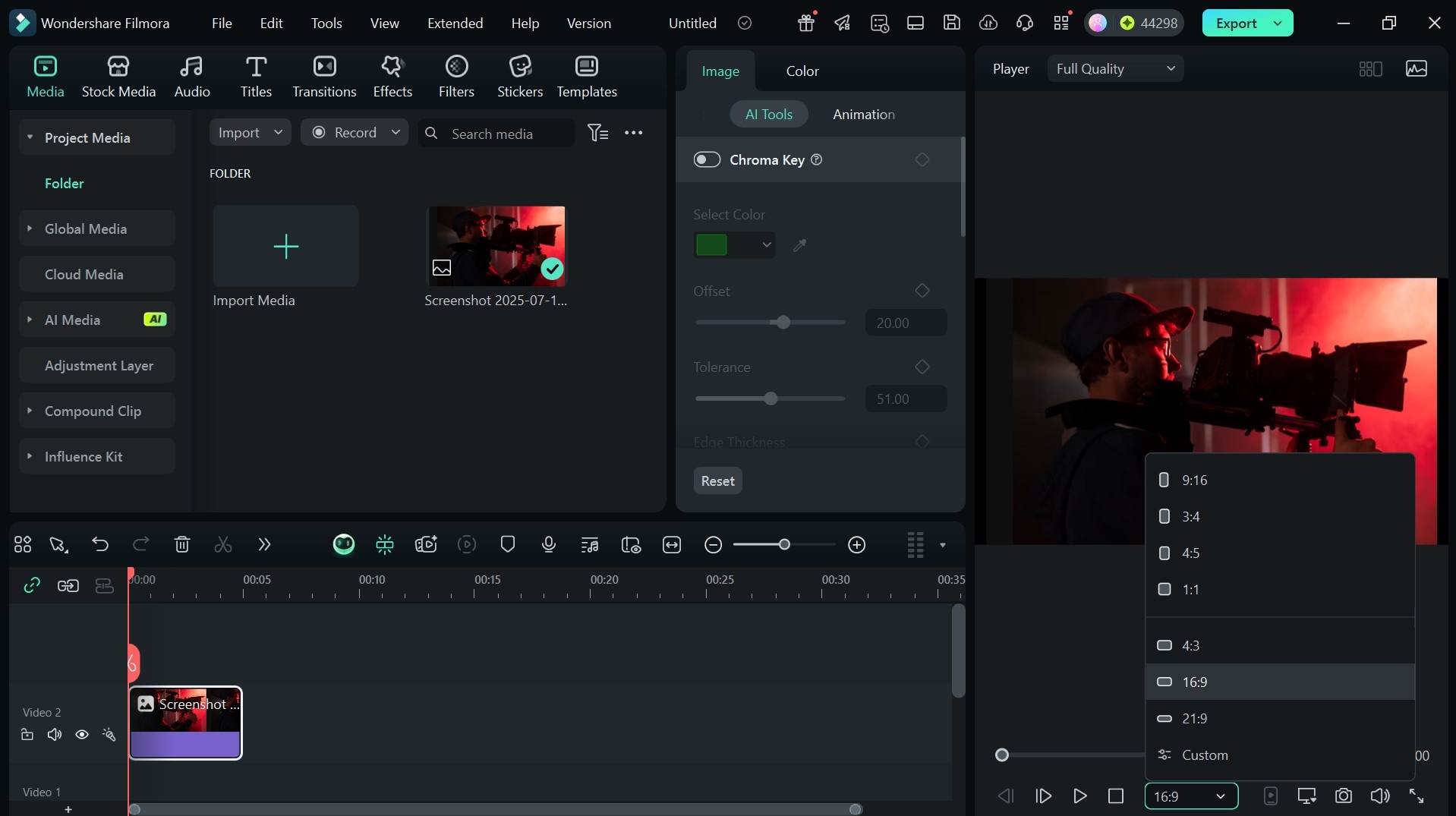The height and width of the screenshot is (816, 1456).
Task: Click the zoom out minus icon
Action: point(713,545)
